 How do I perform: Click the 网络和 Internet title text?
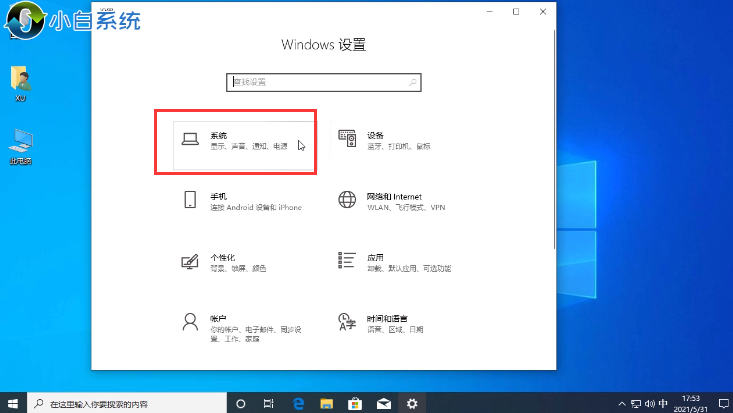tap(394, 196)
